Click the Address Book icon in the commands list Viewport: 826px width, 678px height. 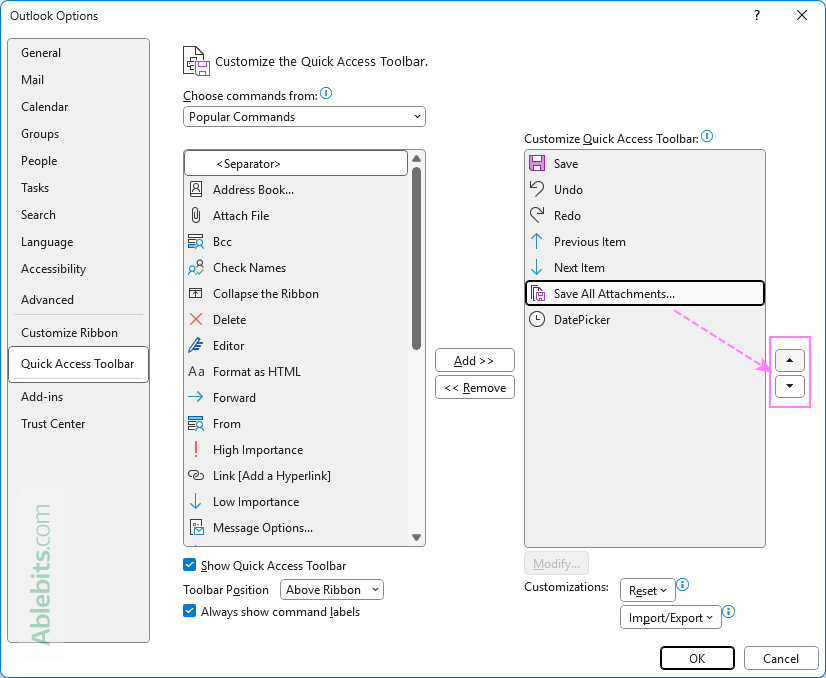tap(196, 189)
